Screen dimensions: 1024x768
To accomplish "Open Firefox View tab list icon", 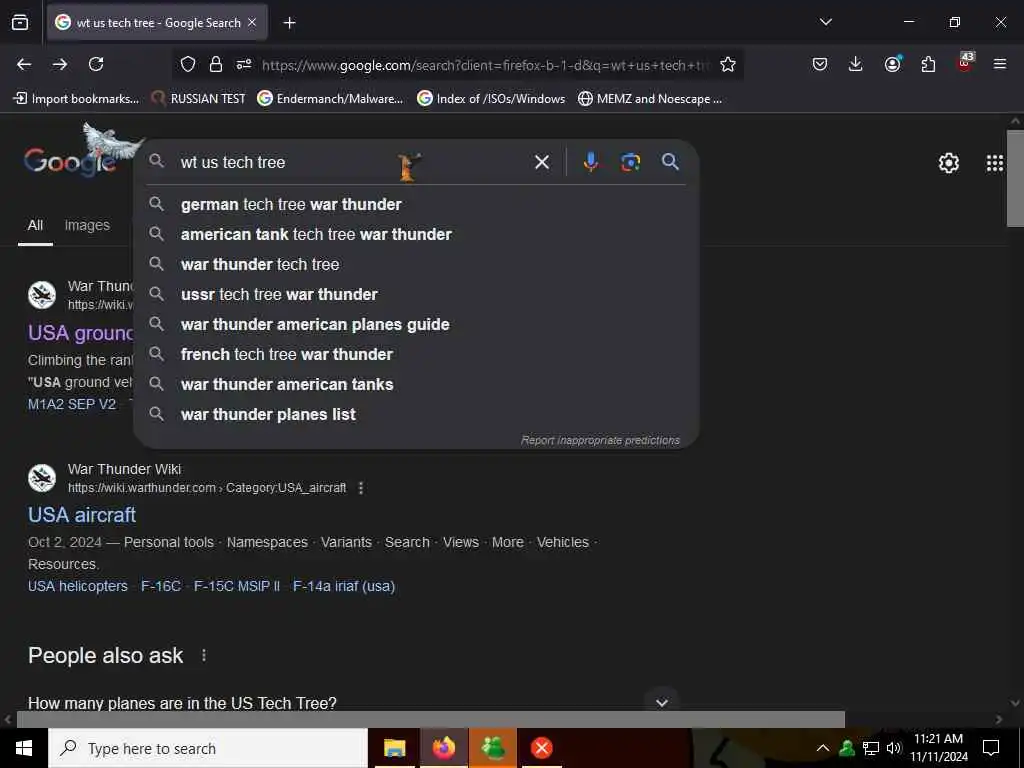I will point(20,22).
